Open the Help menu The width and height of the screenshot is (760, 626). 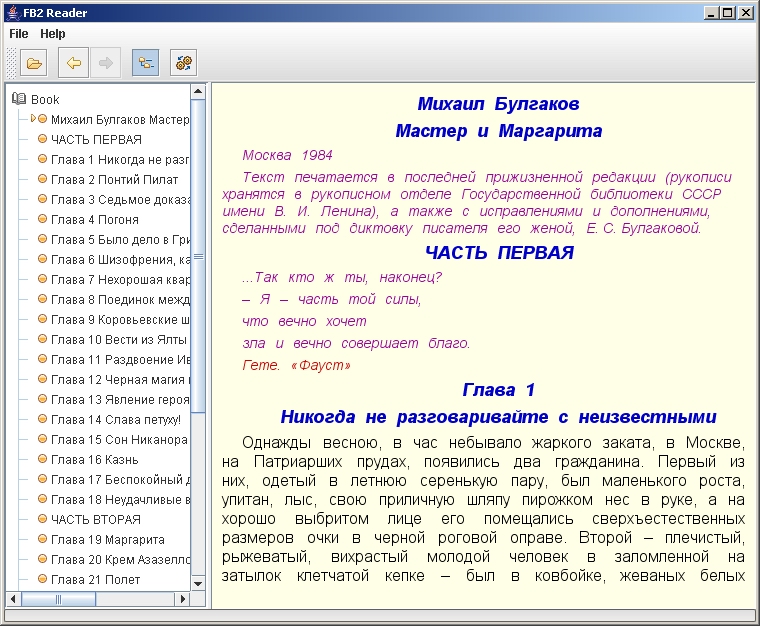[52, 34]
